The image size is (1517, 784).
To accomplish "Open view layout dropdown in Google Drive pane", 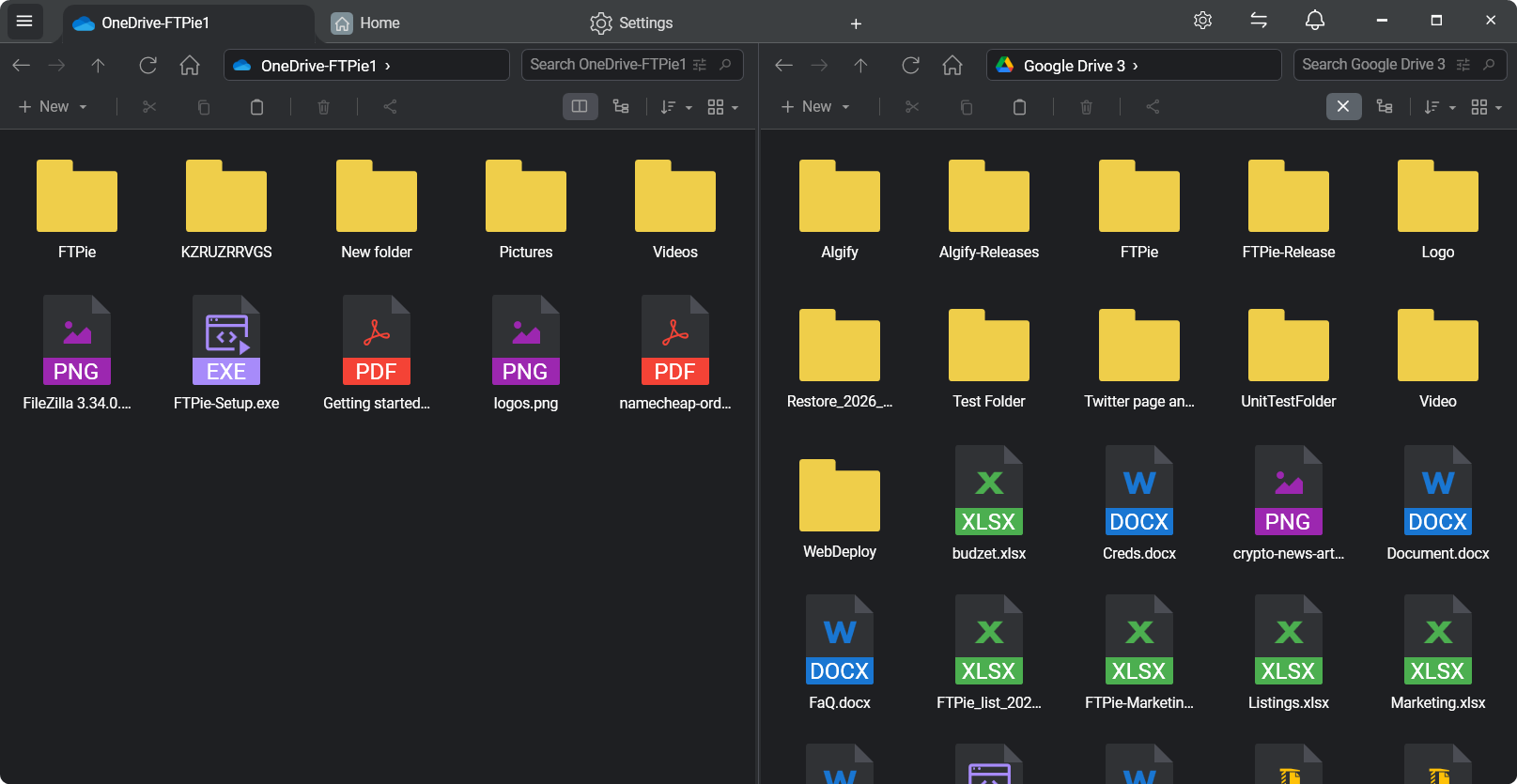I will (x=1486, y=107).
